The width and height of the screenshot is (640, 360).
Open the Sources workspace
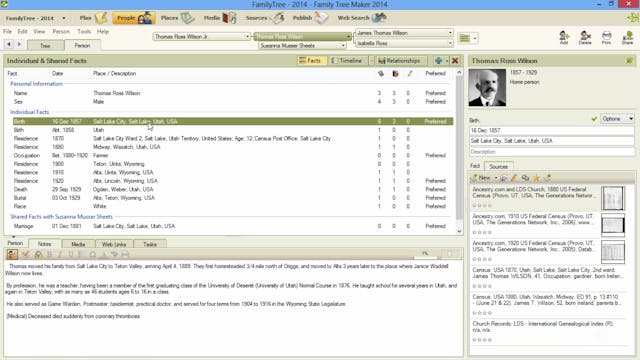point(264,18)
